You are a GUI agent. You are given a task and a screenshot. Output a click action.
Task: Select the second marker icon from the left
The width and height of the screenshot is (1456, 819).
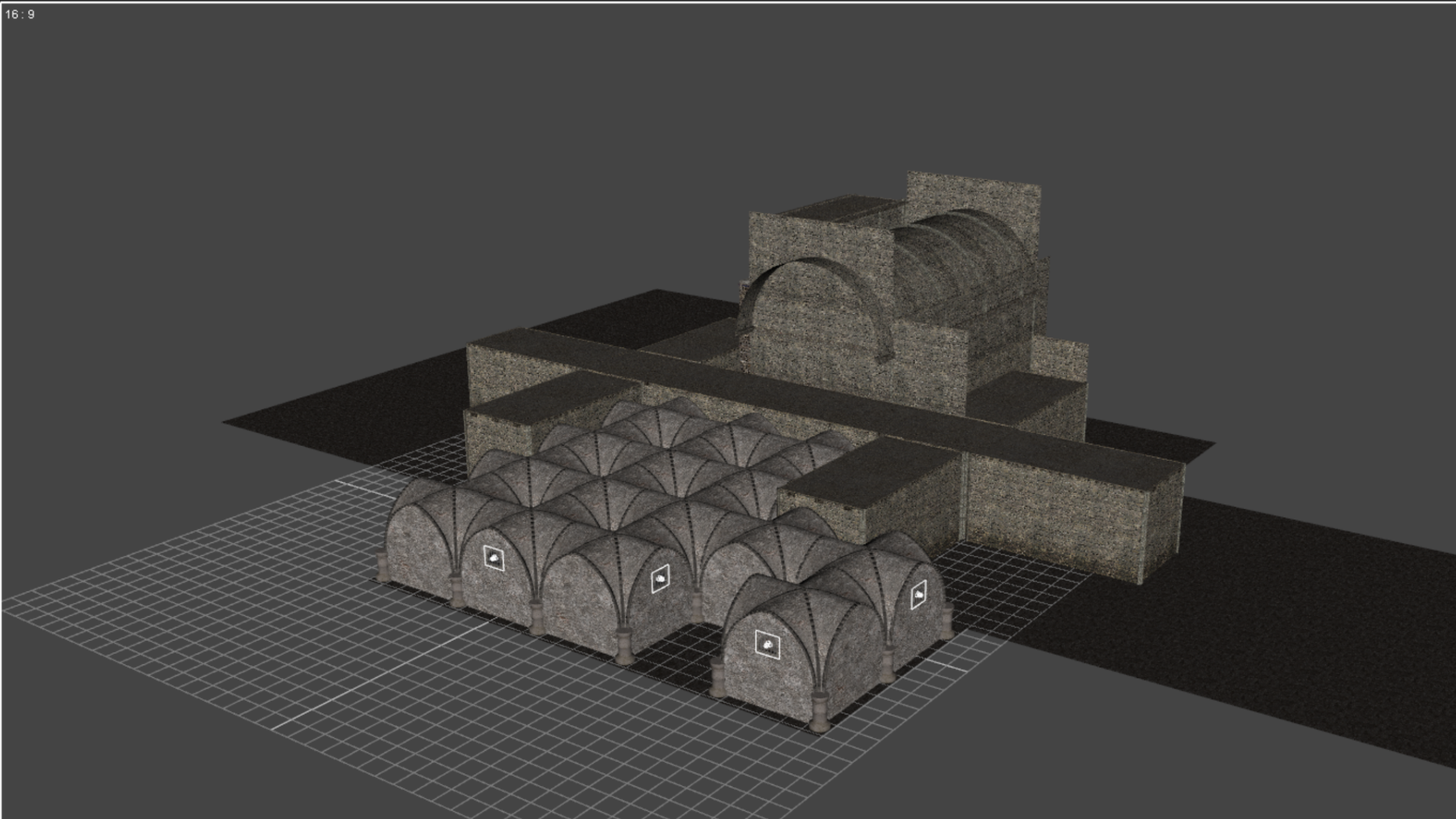pos(660,580)
